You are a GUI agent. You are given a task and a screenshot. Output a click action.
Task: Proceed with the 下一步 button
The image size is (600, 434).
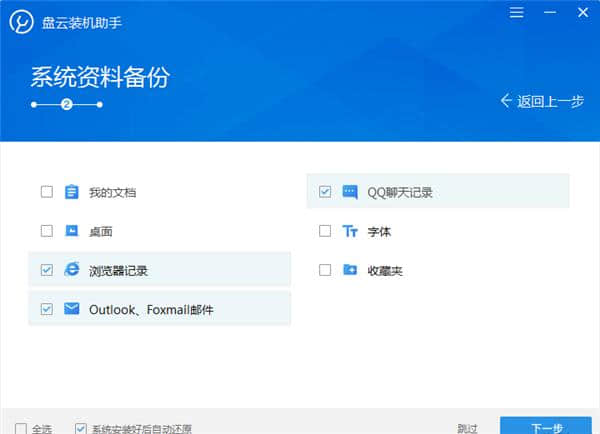click(x=546, y=426)
